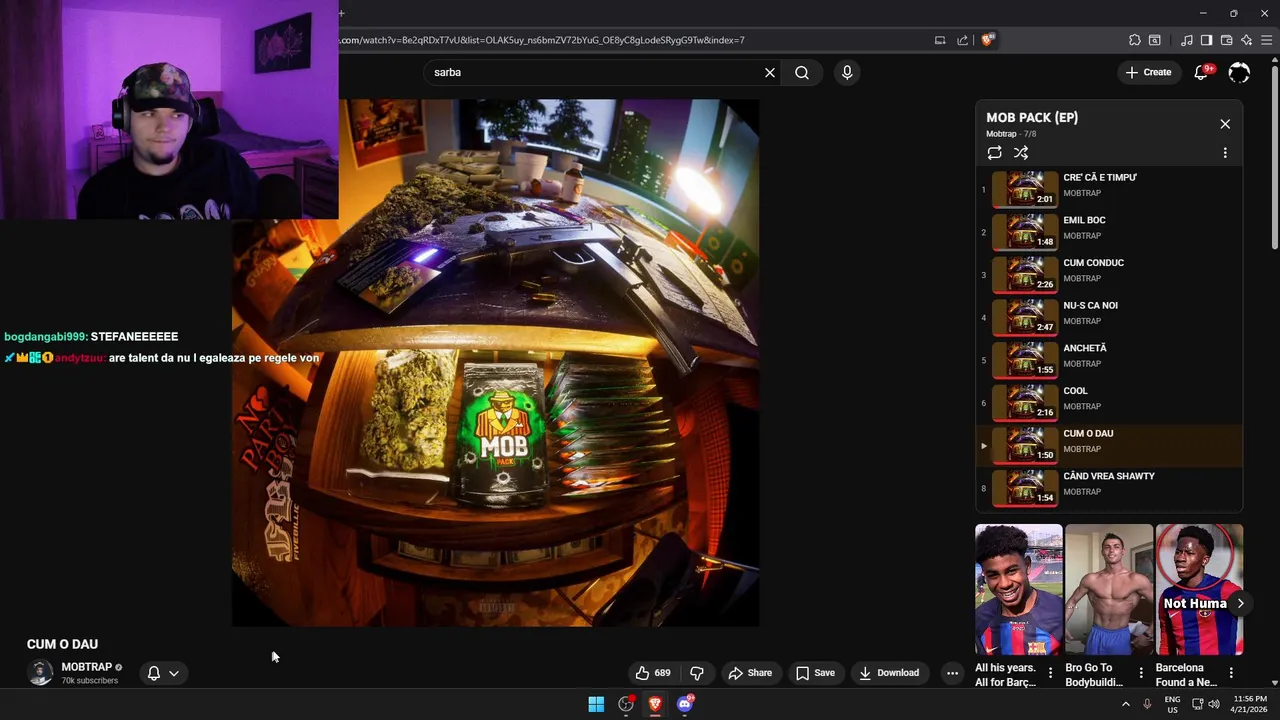Screen dimensions: 1280x720
Task: Click the next arrow on the Shorts shelf
Action: click(x=1240, y=603)
